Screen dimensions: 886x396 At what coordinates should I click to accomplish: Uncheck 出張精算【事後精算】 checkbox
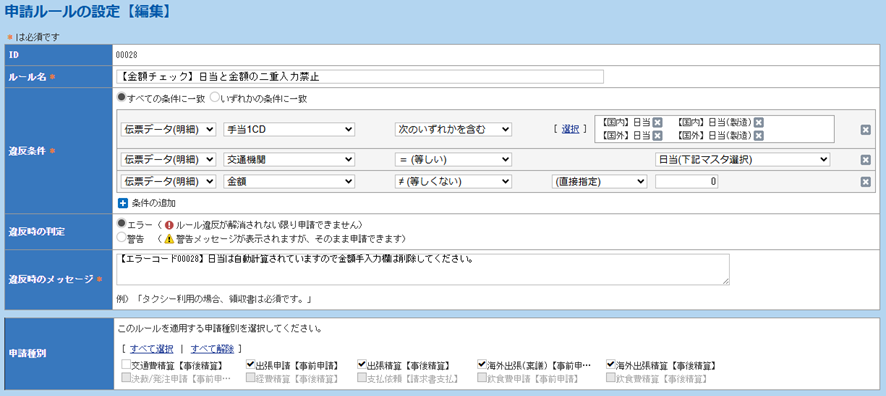(362, 364)
